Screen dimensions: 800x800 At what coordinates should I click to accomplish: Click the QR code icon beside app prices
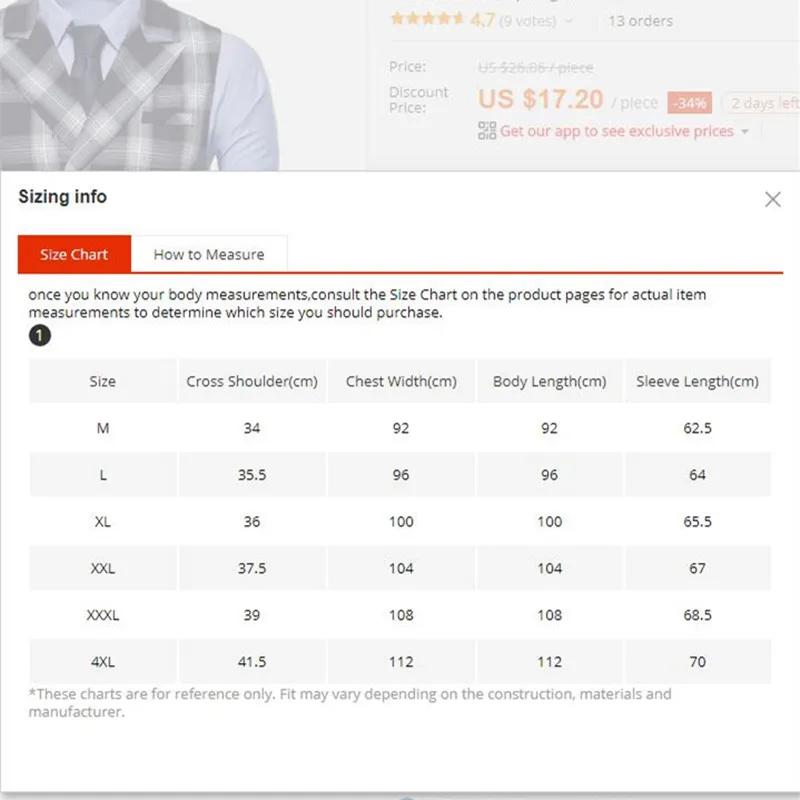[487, 131]
